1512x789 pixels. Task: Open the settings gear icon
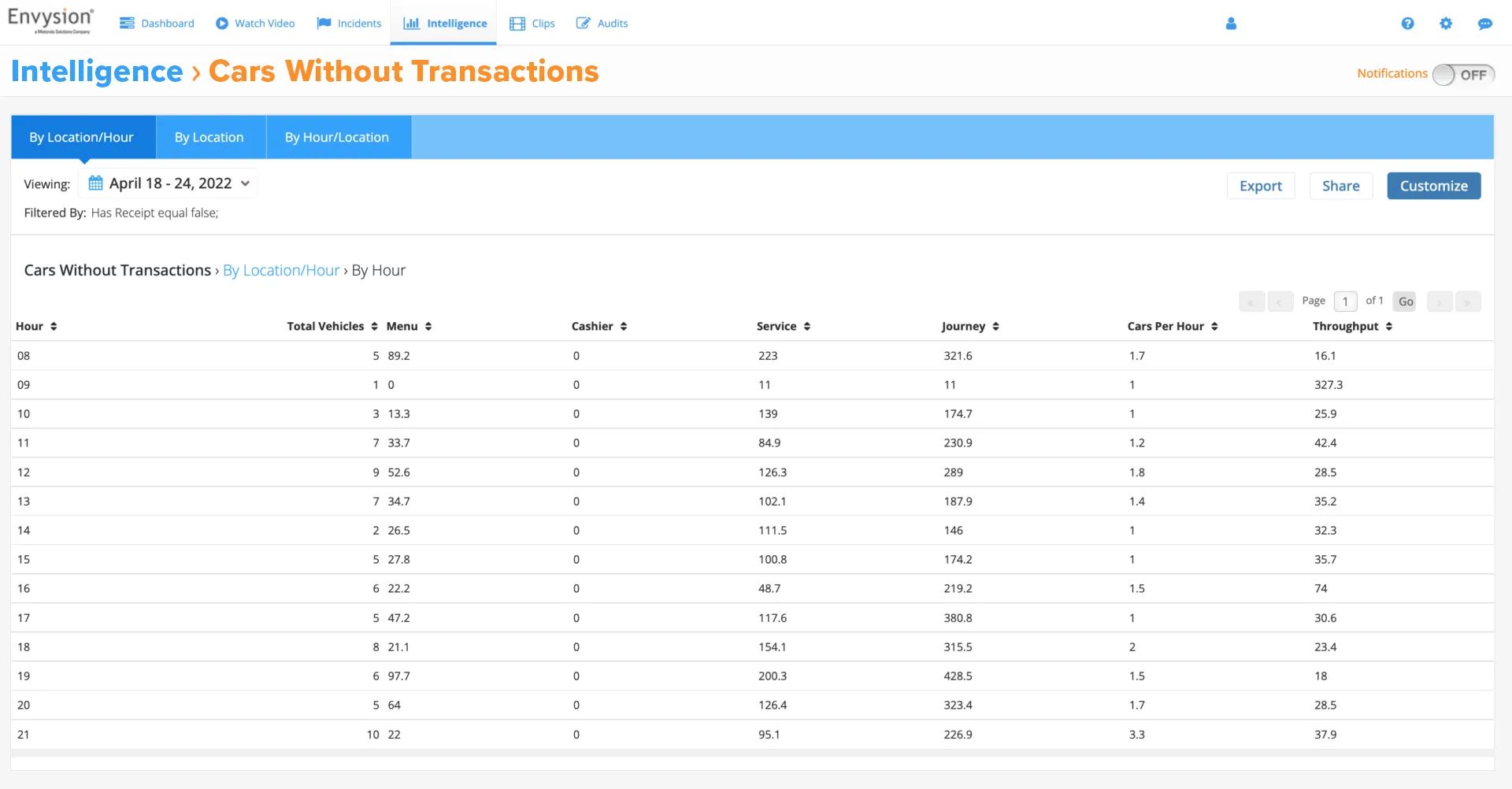pos(1446,24)
